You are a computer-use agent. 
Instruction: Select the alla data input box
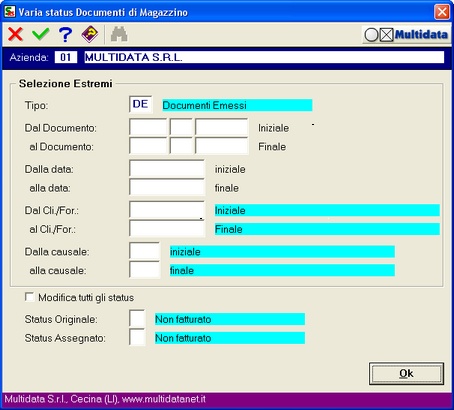coord(167,187)
